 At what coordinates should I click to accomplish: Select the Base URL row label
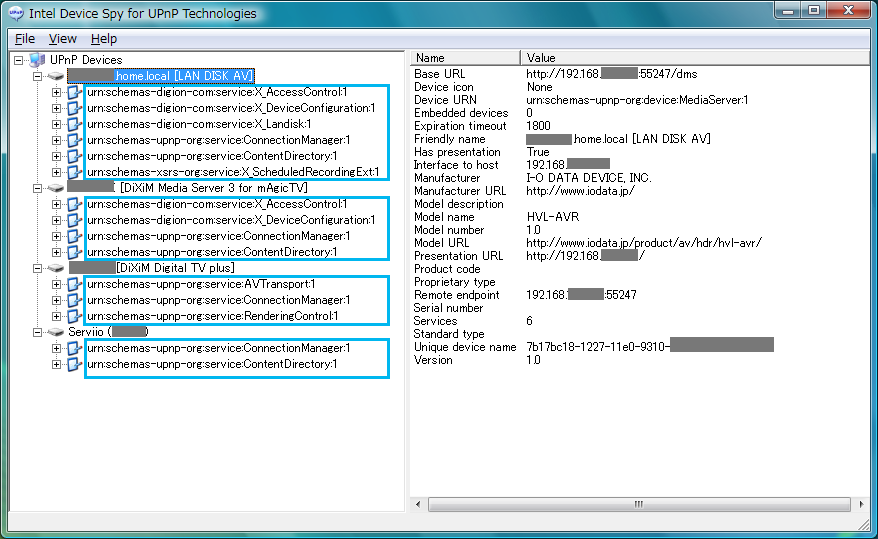click(x=440, y=74)
